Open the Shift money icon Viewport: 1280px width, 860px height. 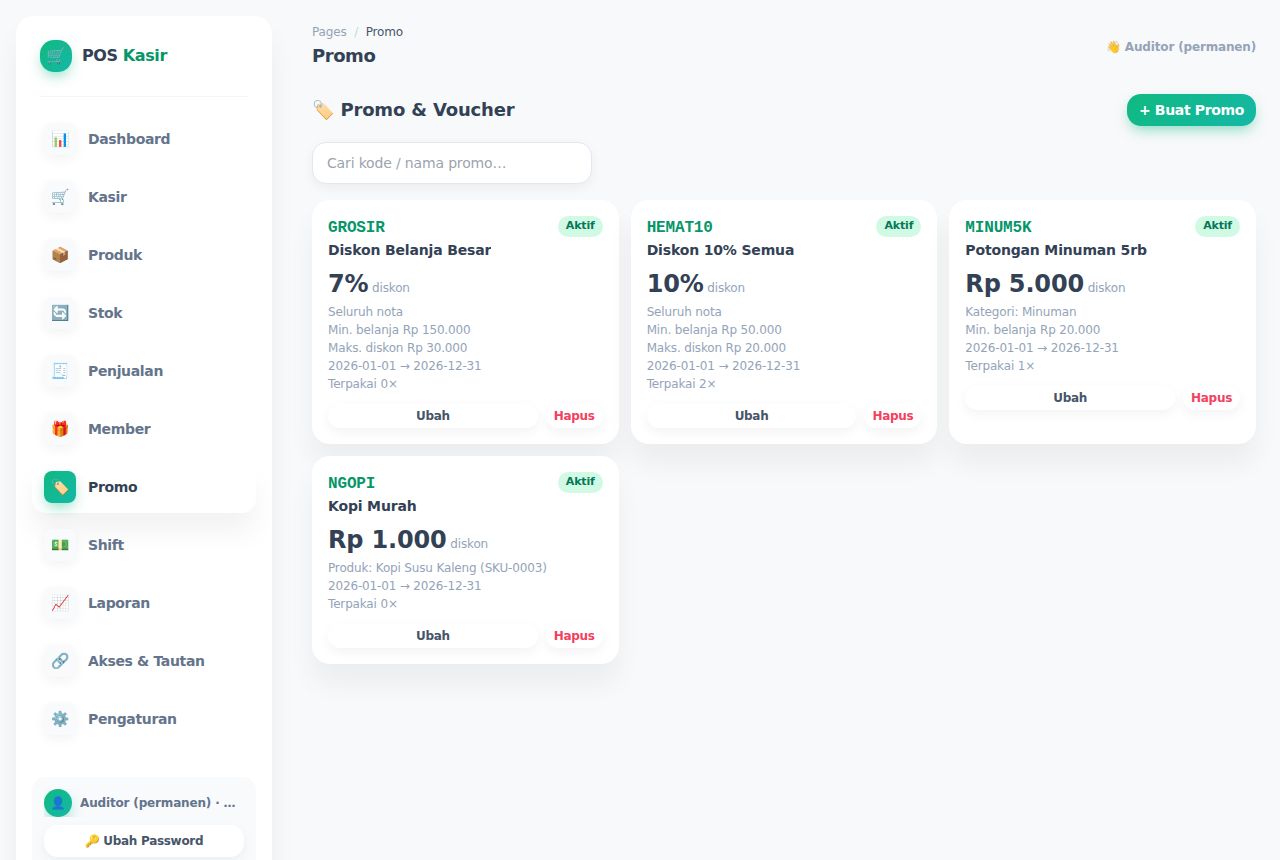pos(60,545)
